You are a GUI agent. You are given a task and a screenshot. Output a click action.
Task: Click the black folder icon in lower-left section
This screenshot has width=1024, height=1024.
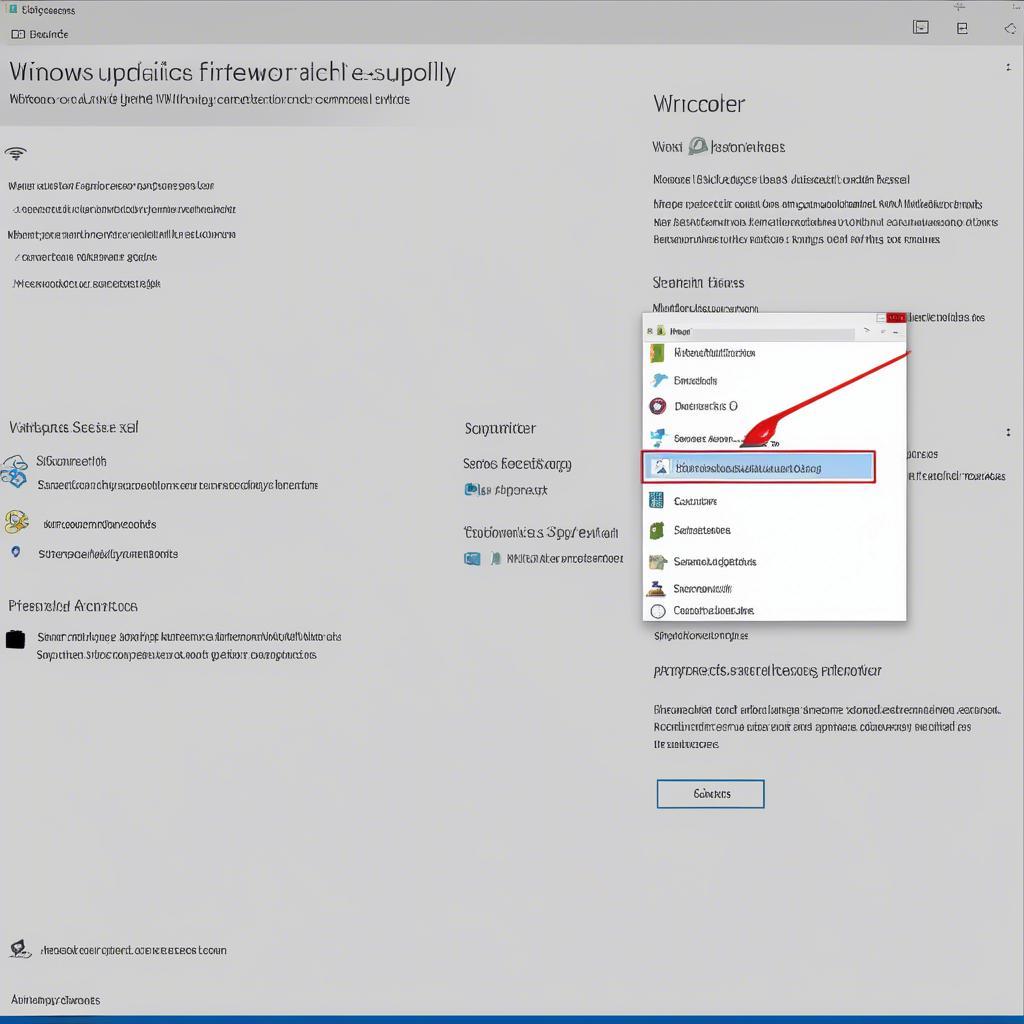(15, 639)
